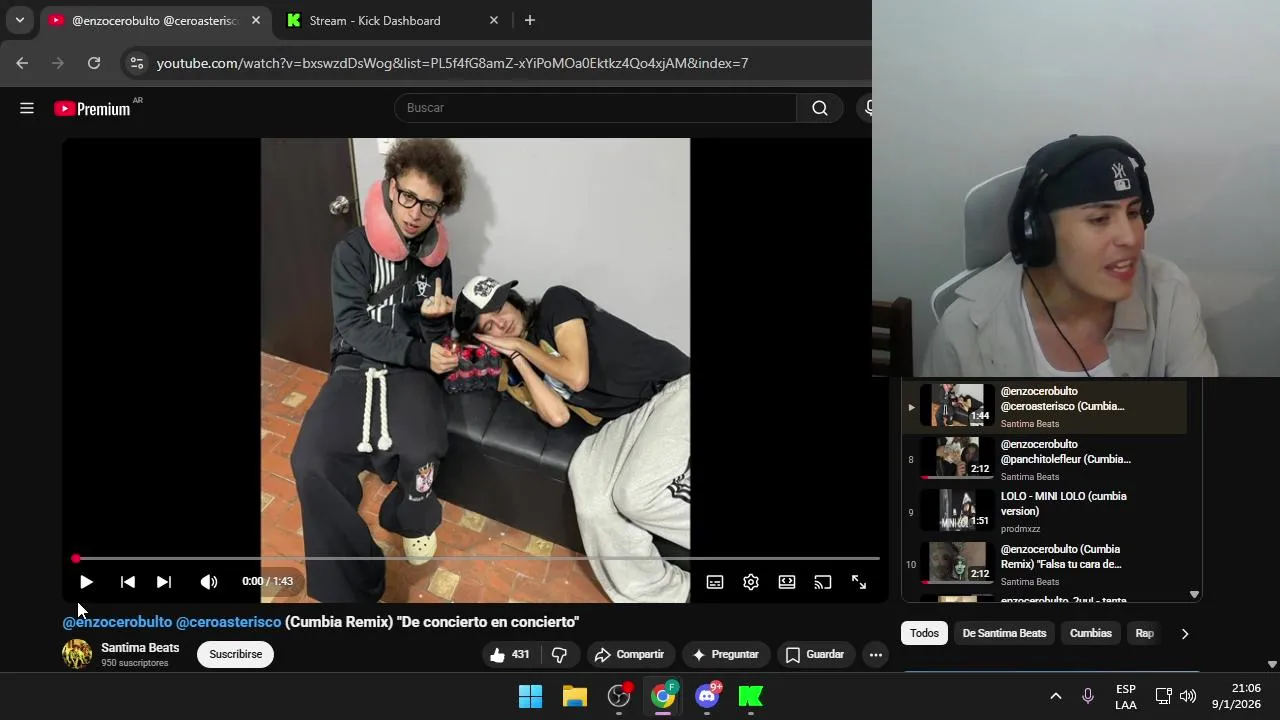The height and width of the screenshot is (720, 1280).
Task: Click the microphone tray icon
Action: coord(1088,696)
